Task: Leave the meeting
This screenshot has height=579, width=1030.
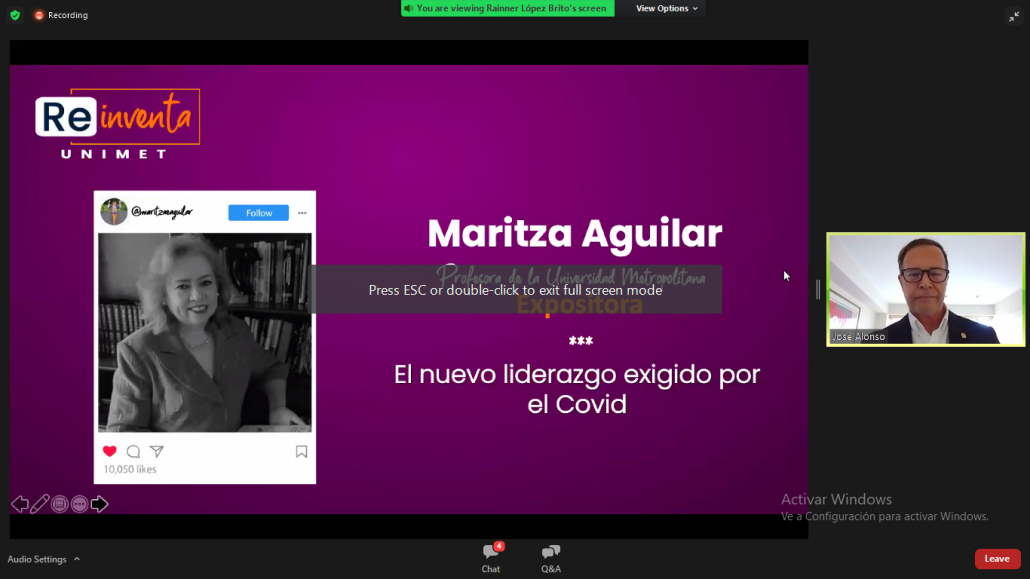Action: tap(997, 559)
